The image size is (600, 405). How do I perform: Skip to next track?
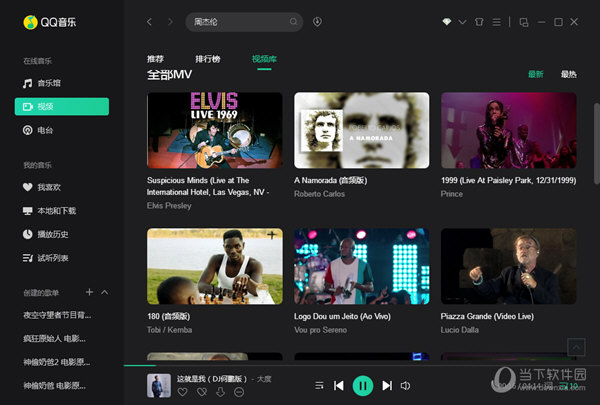pos(387,385)
